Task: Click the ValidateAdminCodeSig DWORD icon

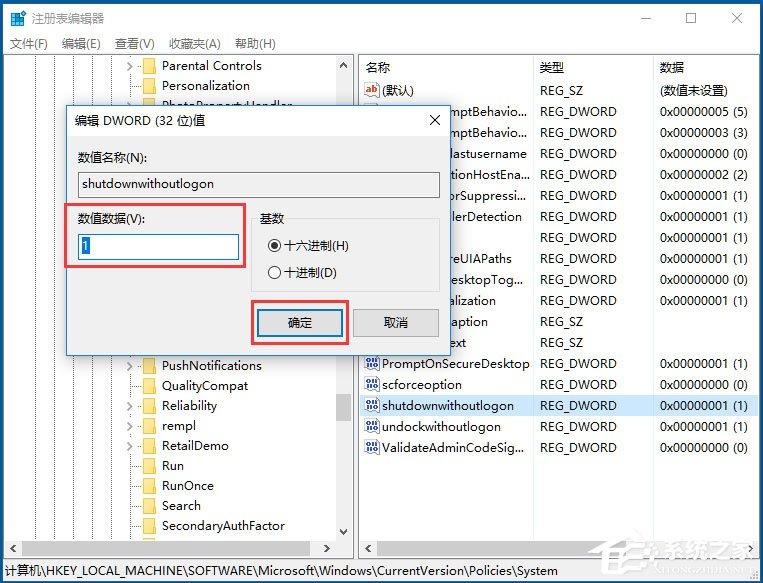Action: (x=372, y=447)
